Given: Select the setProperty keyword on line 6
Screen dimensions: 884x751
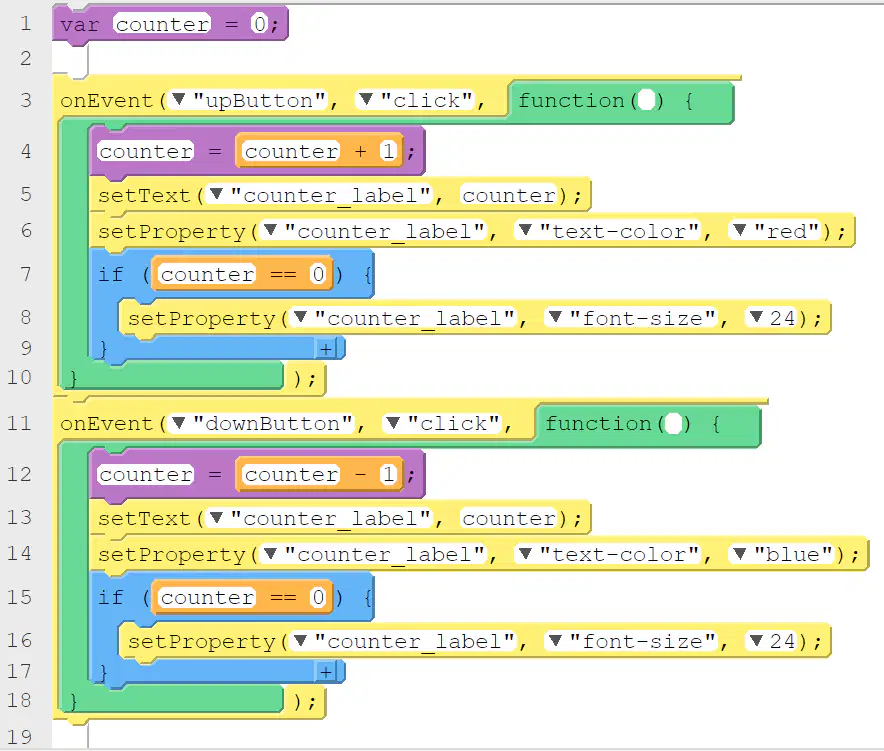Looking at the screenshot, I should pos(172,231).
